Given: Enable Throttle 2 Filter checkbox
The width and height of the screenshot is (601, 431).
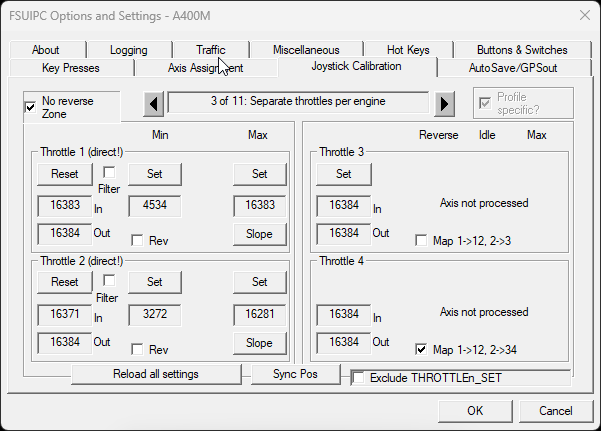Looking at the screenshot, I should point(109,281).
